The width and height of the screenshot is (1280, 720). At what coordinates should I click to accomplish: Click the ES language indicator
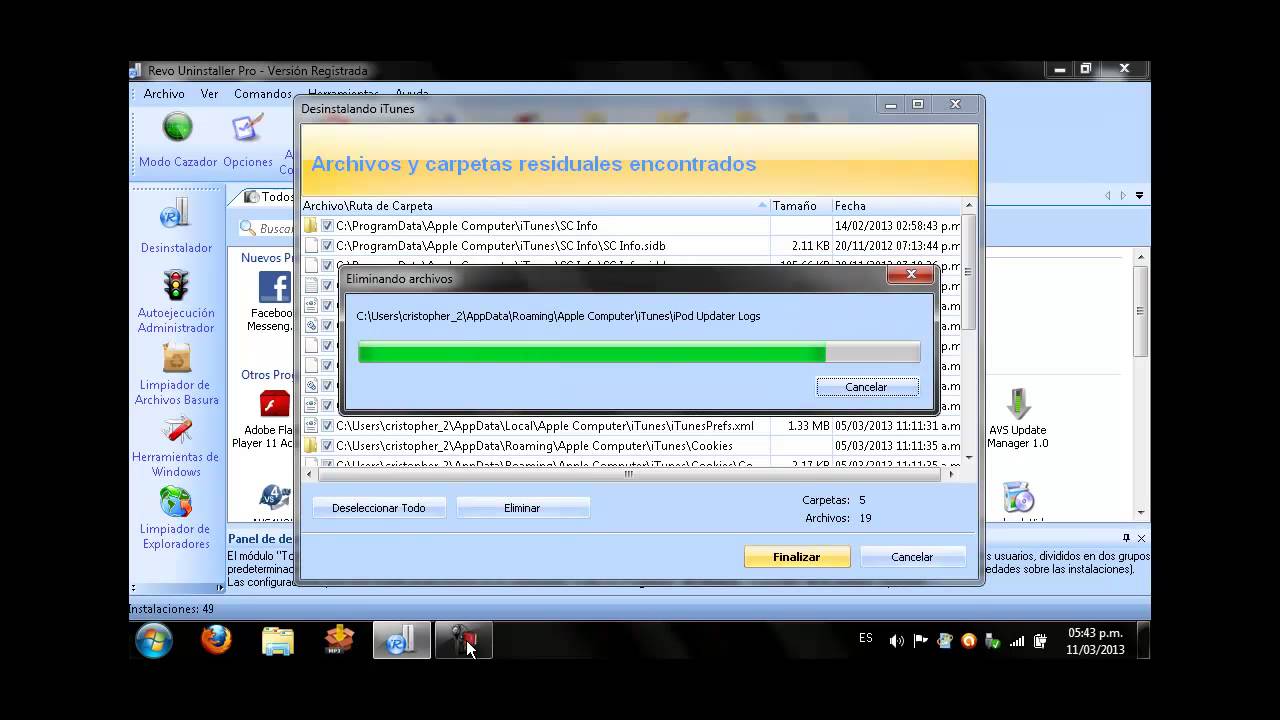click(866, 638)
